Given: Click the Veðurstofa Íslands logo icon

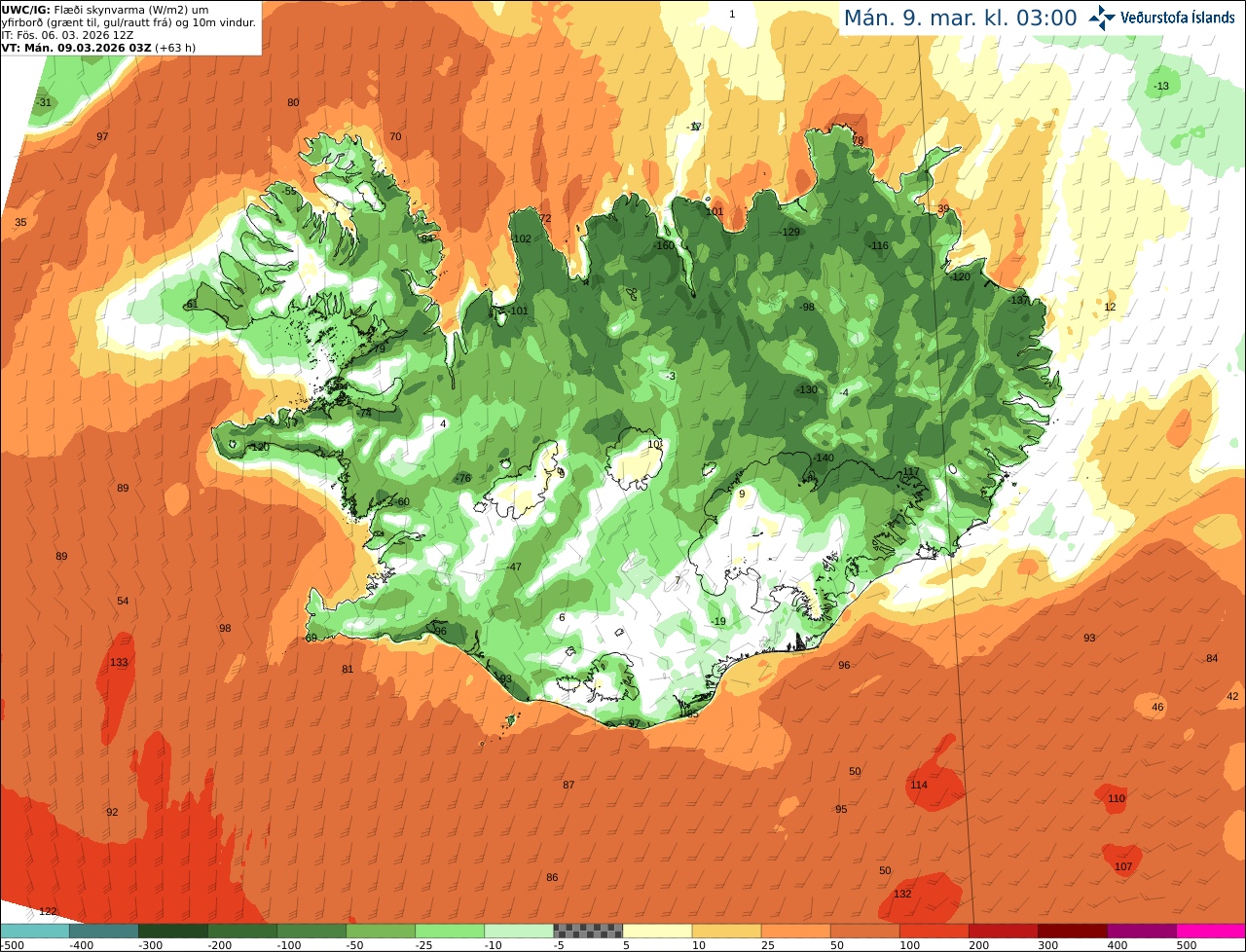Looking at the screenshot, I should click(1102, 18).
